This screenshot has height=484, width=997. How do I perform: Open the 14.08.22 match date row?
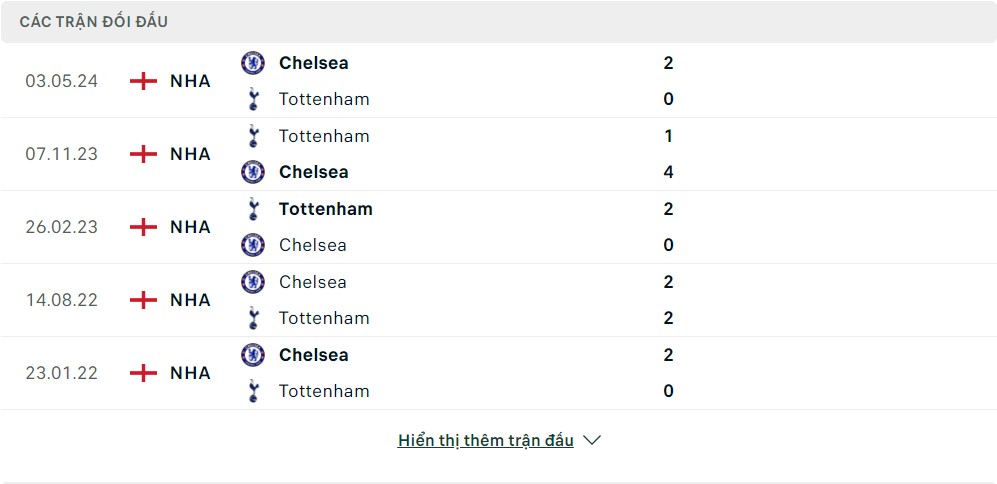coord(62,300)
